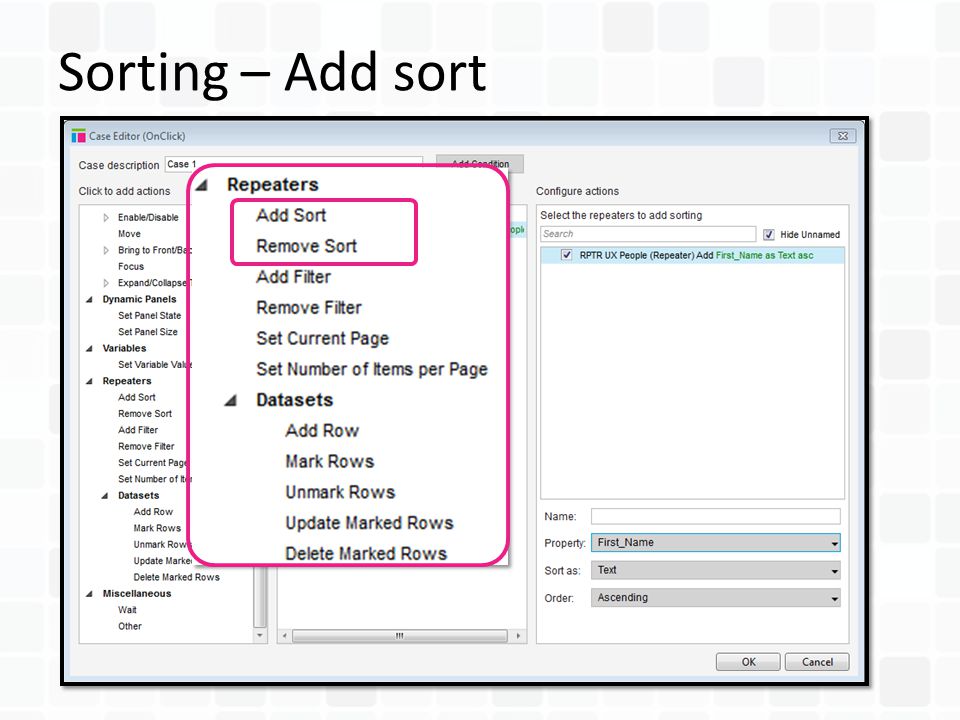Collapse the Dynamic Panels group

pyautogui.click(x=90, y=299)
